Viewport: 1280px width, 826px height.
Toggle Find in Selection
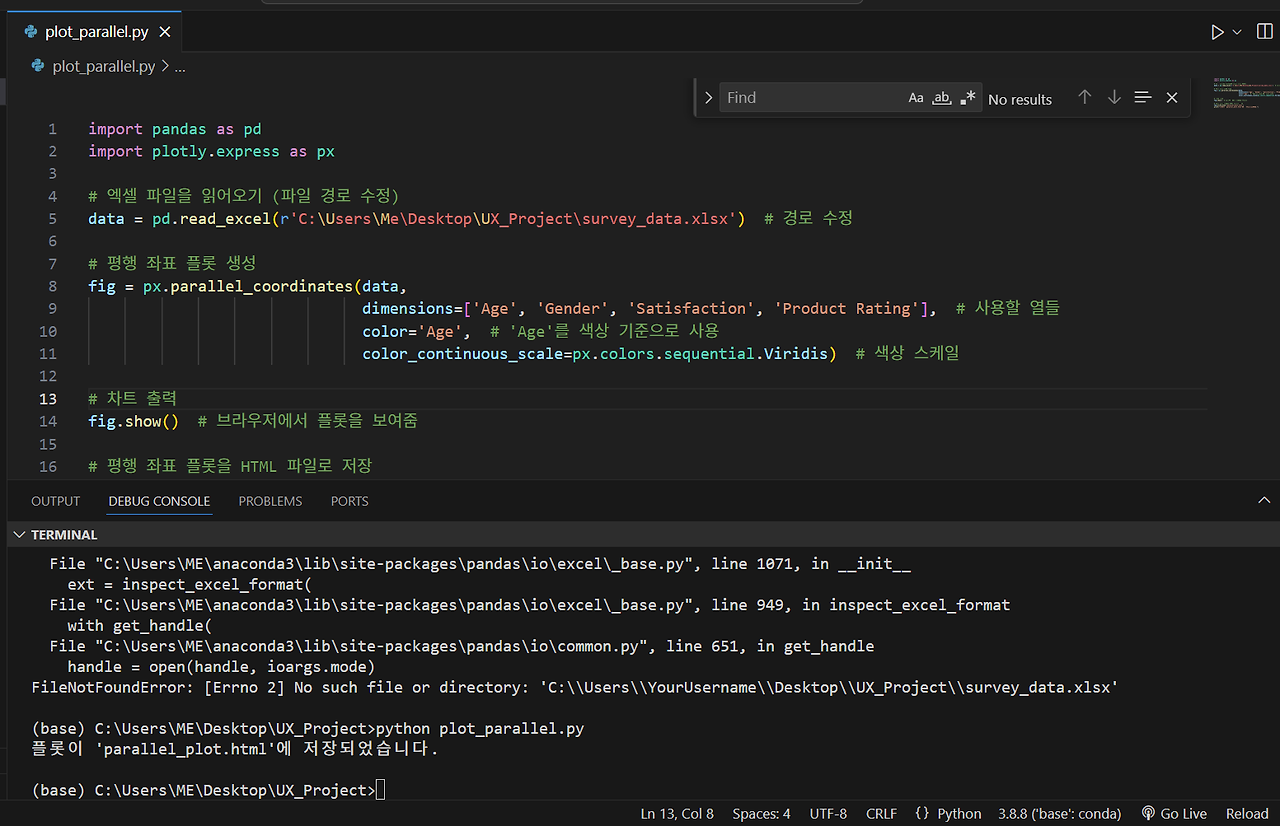tap(1143, 98)
